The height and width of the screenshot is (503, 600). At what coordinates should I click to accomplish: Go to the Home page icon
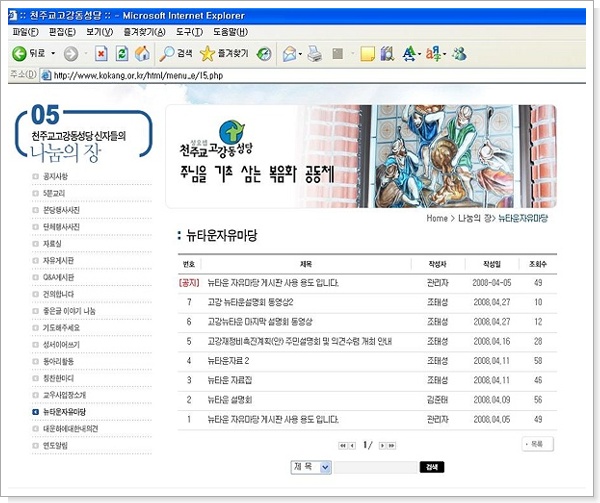tap(142, 54)
